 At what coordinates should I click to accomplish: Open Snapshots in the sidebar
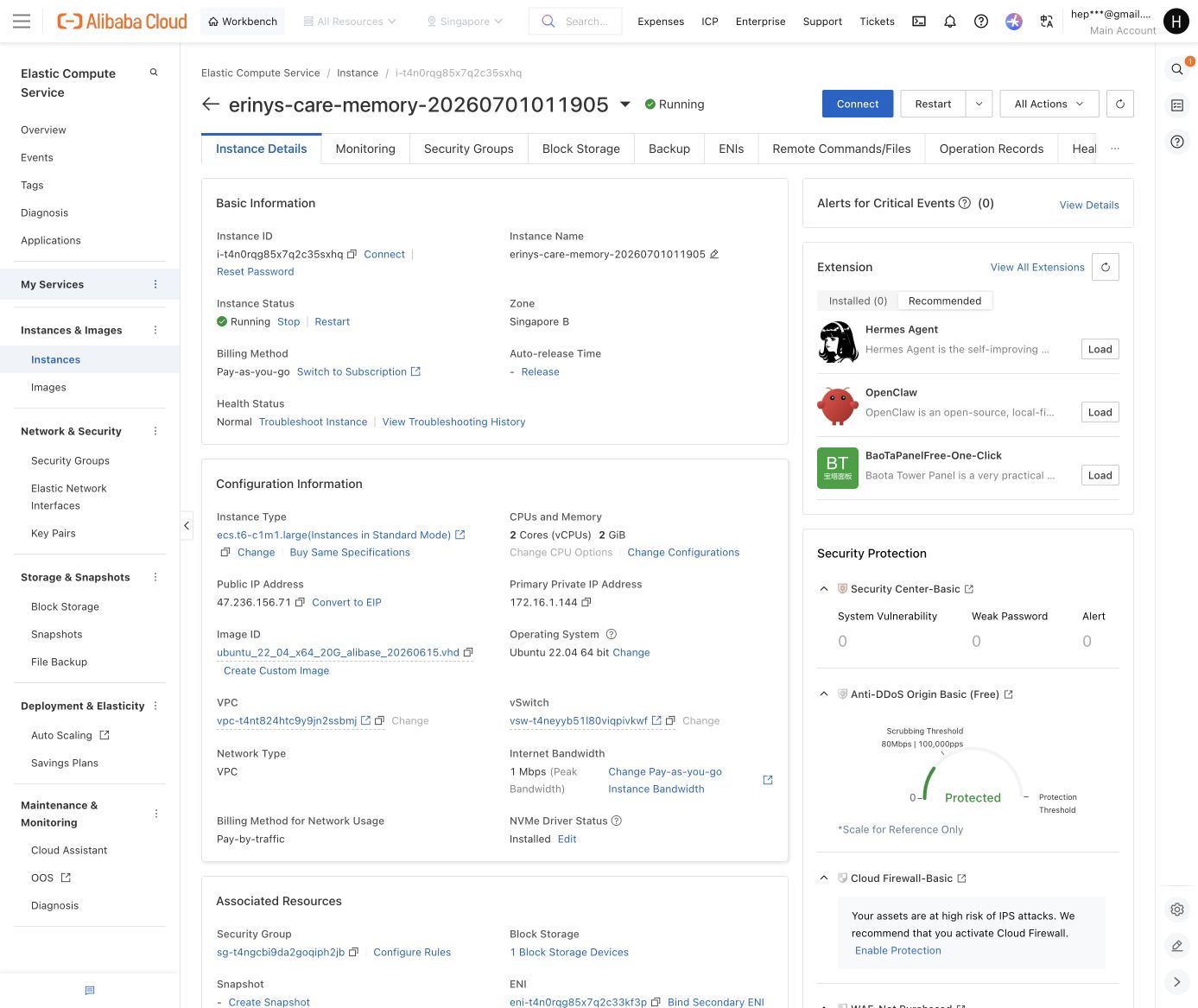(x=57, y=634)
